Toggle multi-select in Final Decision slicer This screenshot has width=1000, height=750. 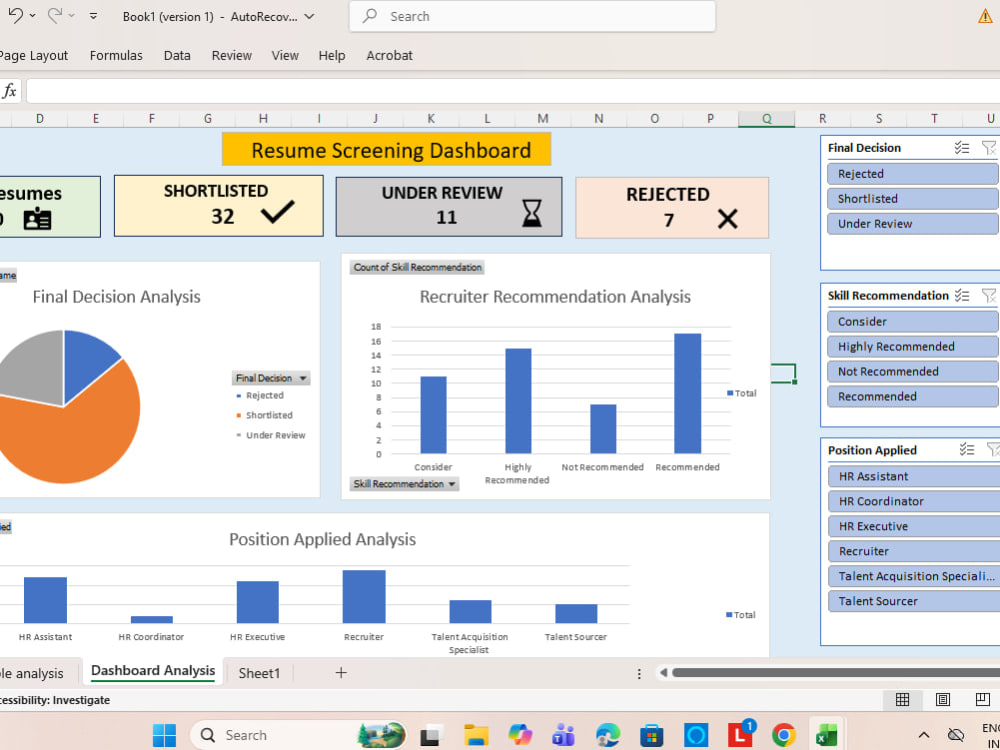pos(962,148)
